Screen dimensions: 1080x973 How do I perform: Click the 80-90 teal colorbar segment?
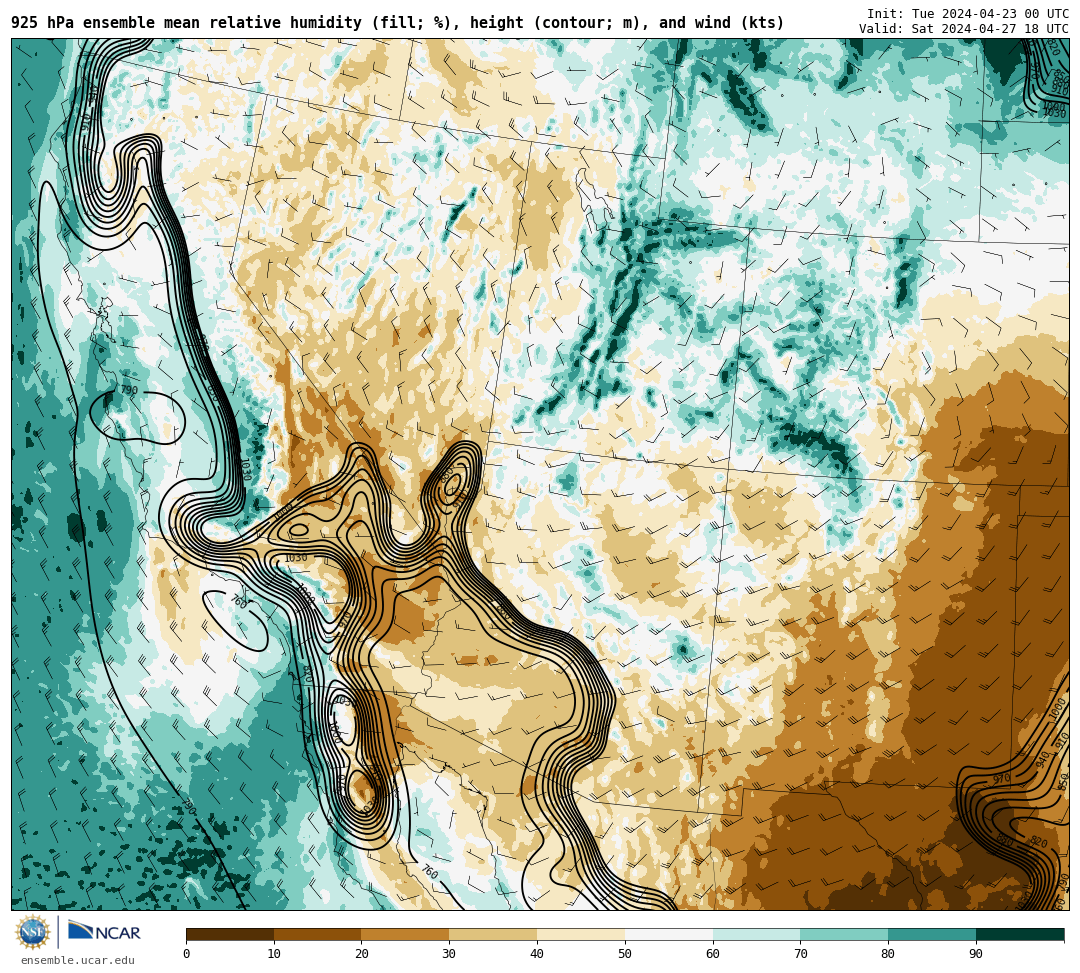pyautogui.click(x=932, y=934)
